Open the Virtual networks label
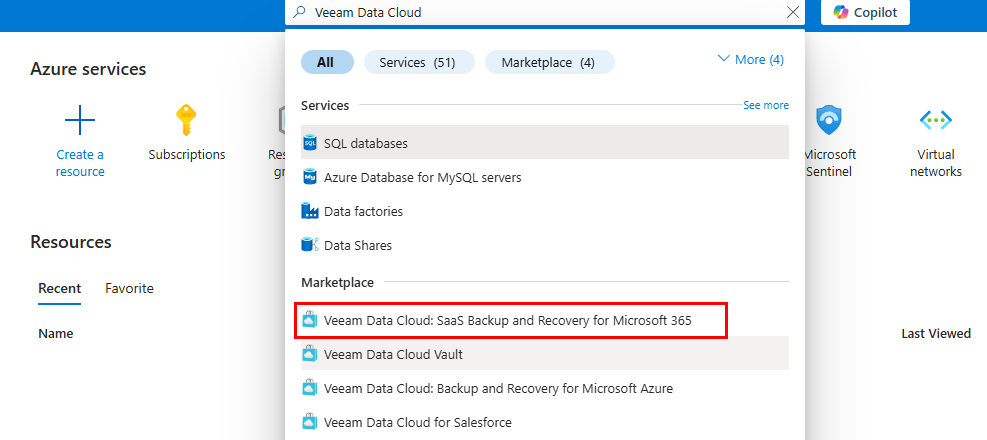This screenshot has height=440, width=987. click(x=936, y=163)
